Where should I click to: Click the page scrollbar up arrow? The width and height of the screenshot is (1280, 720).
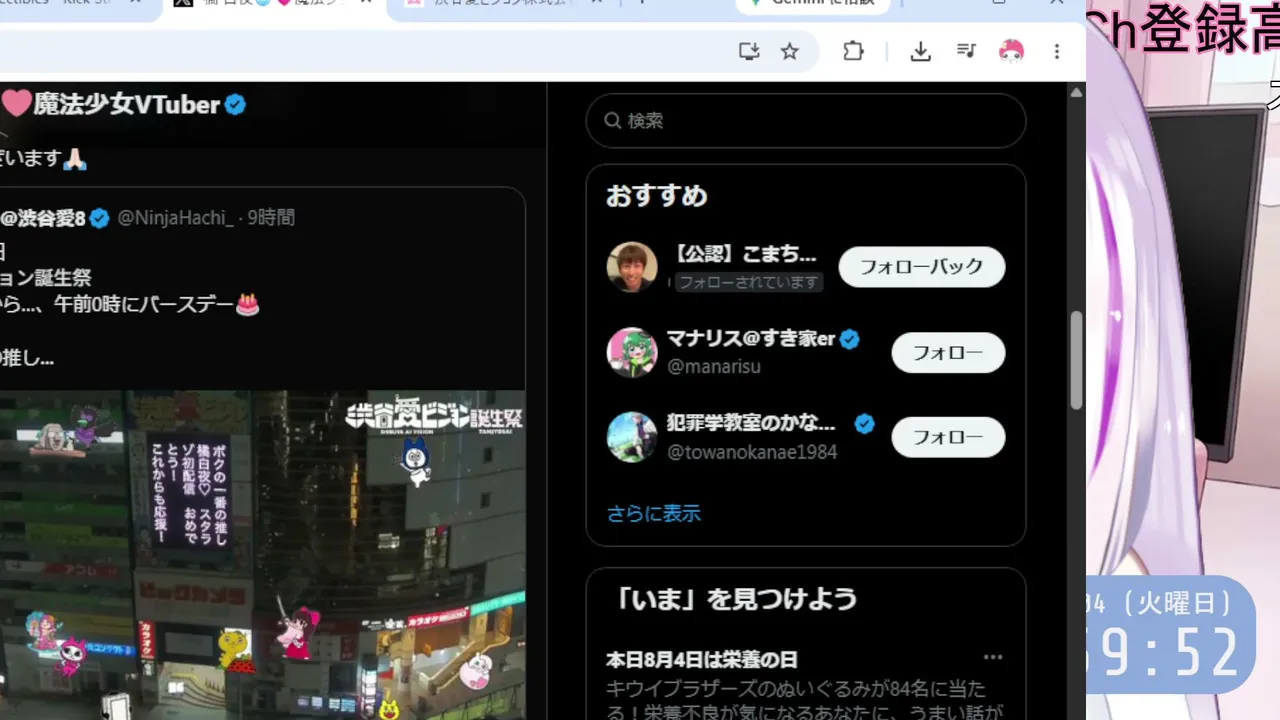[1076, 92]
